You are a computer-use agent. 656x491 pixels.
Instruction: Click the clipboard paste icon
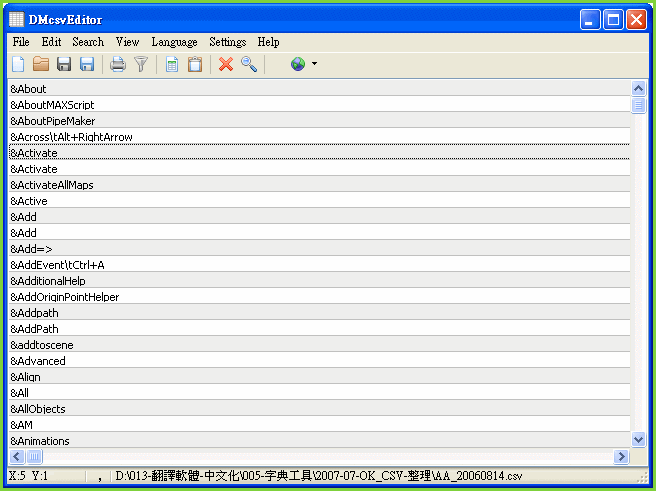tap(195, 64)
